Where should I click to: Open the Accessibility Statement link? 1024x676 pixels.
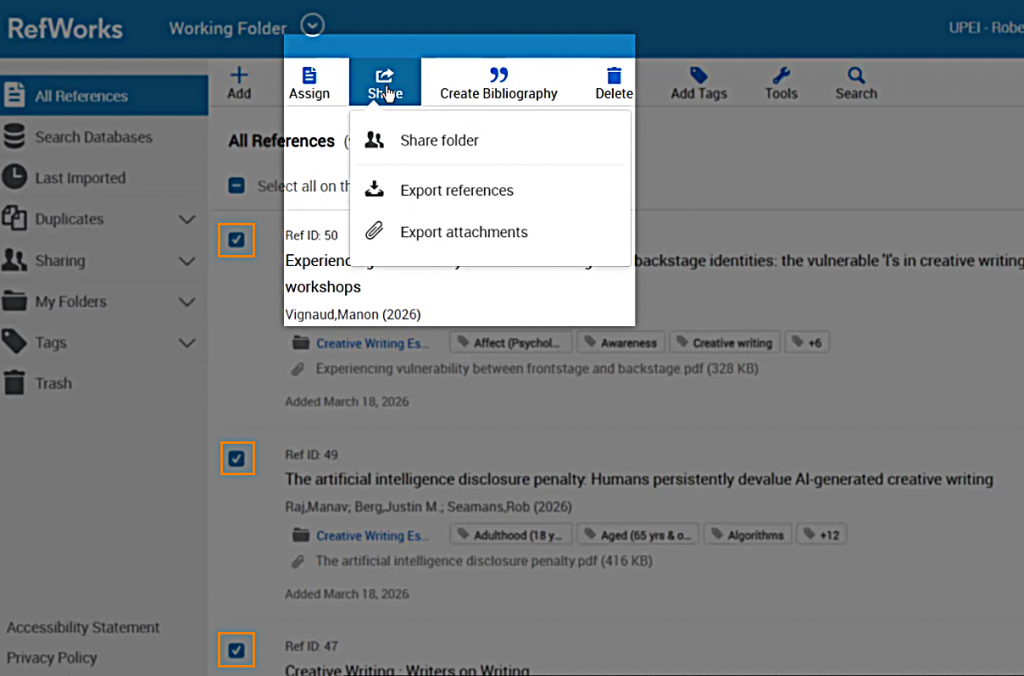(83, 627)
